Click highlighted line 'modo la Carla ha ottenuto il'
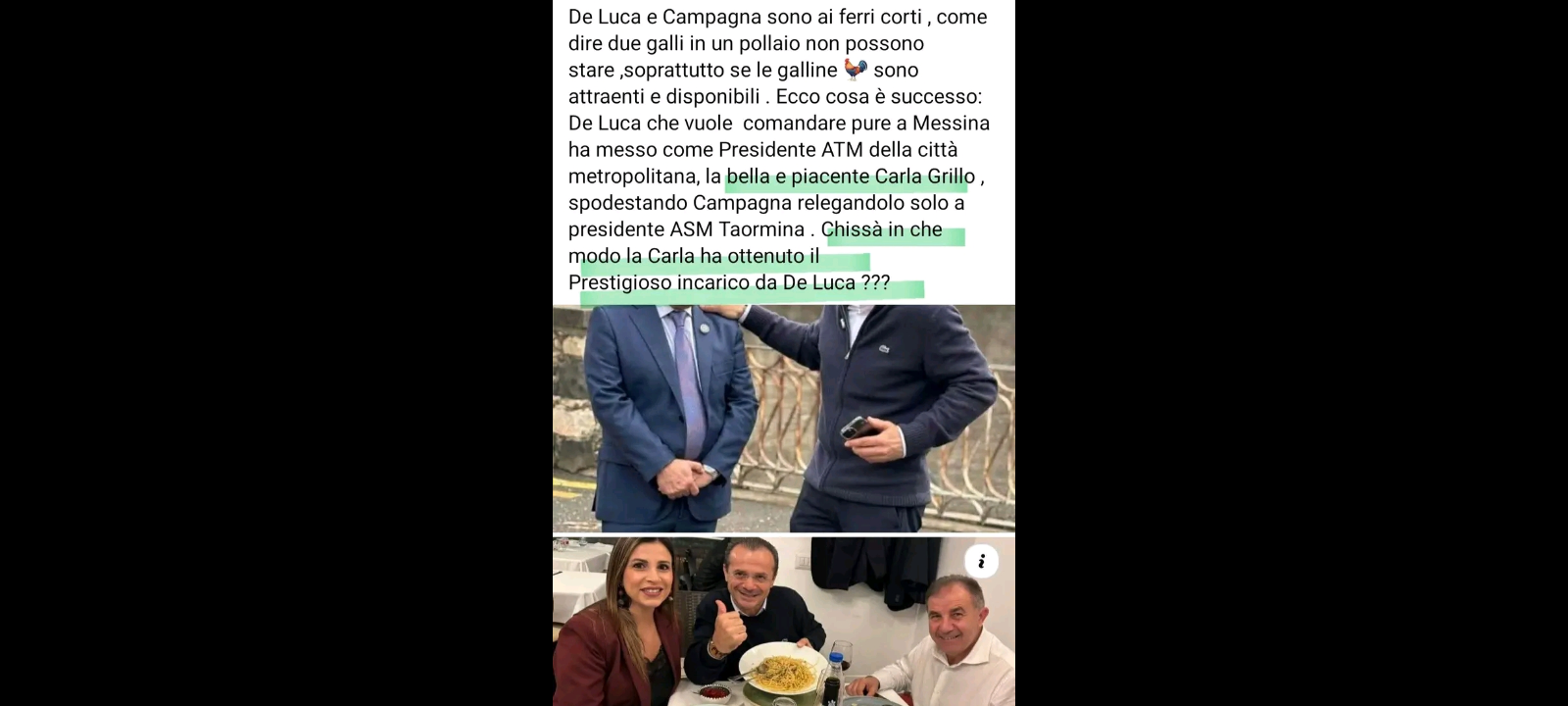This screenshot has width=1568, height=706. [694, 256]
